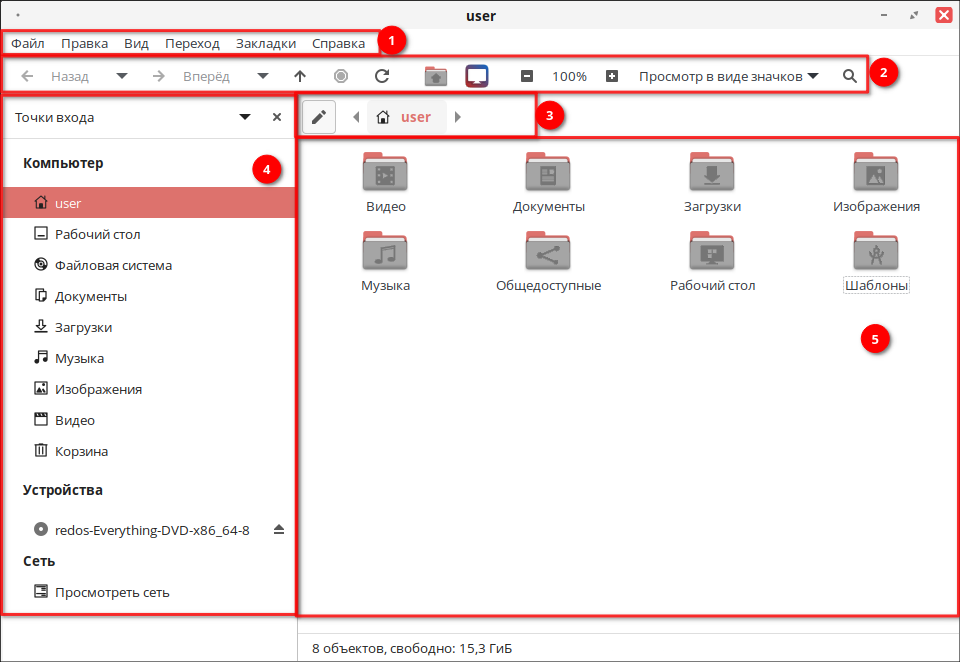Click the stop loading icon
Screen dimensions: 960x662
point(341,77)
